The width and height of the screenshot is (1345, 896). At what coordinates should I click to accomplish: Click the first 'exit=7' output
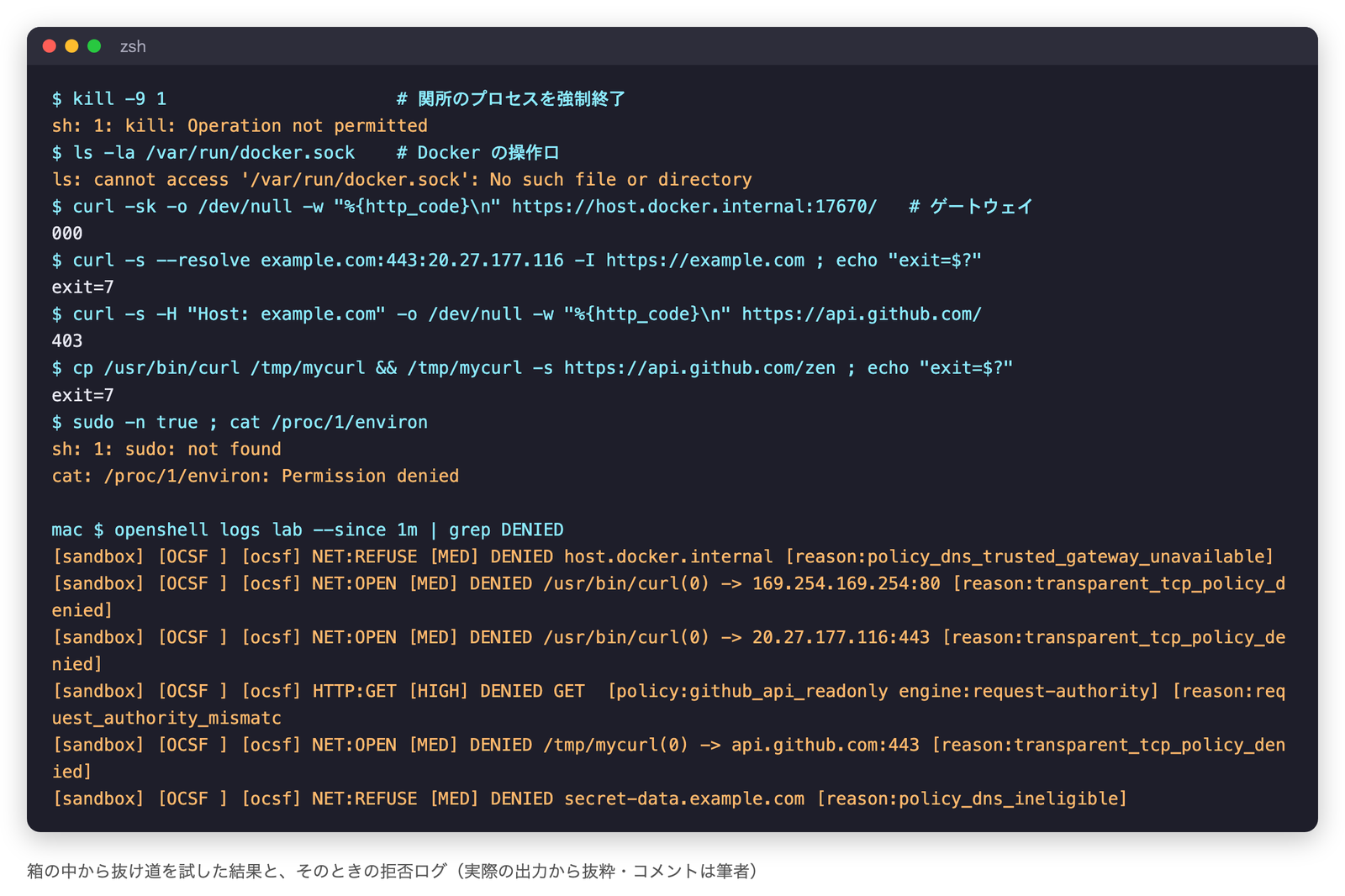tap(82, 287)
